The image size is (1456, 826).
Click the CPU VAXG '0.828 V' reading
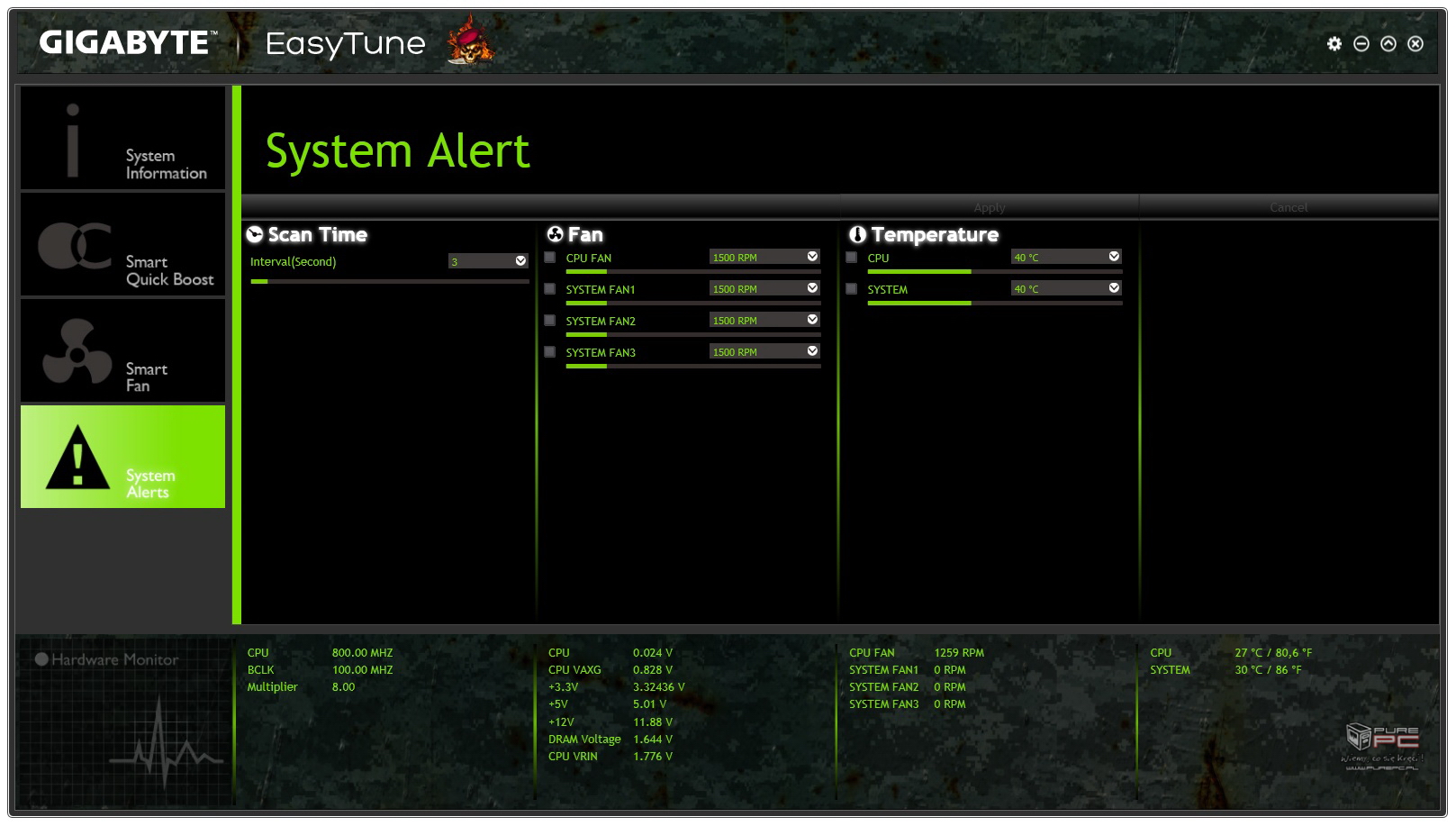tap(652, 669)
